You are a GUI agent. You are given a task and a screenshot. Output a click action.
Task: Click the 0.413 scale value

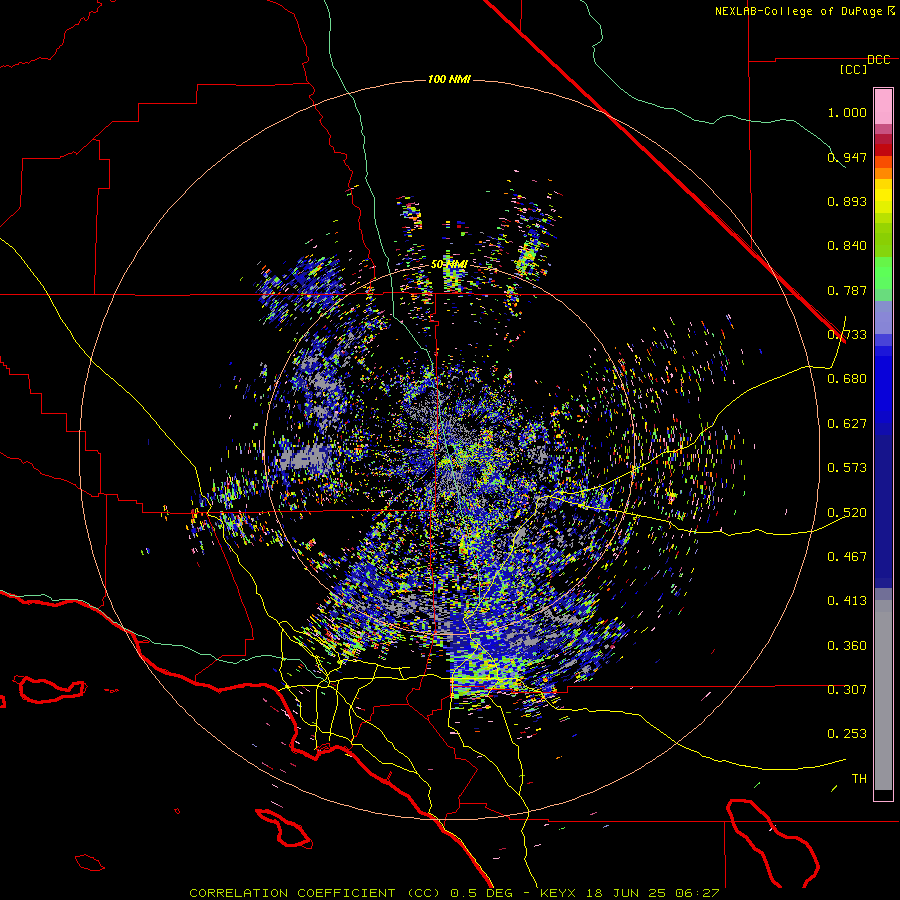pyautogui.click(x=847, y=601)
